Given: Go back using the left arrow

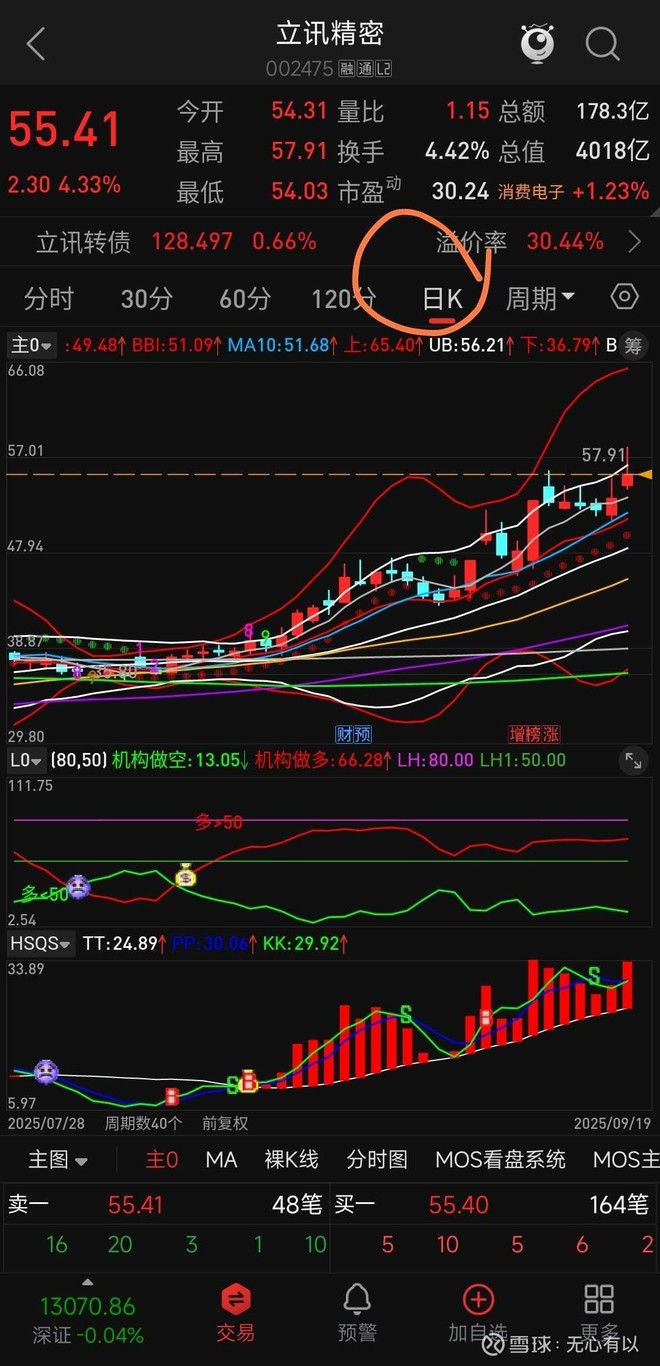Looking at the screenshot, I should coord(36,44).
